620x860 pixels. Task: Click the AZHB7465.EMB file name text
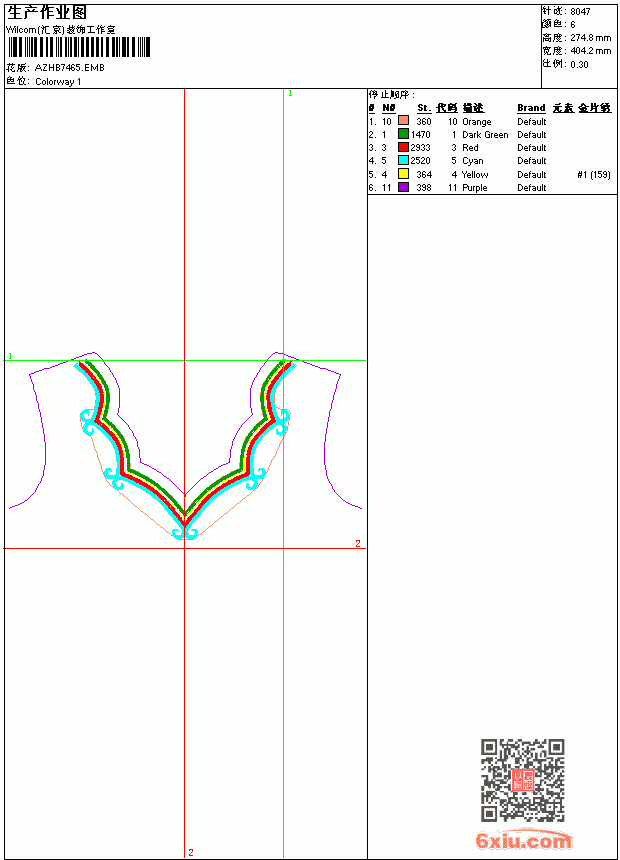pos(70,68)
